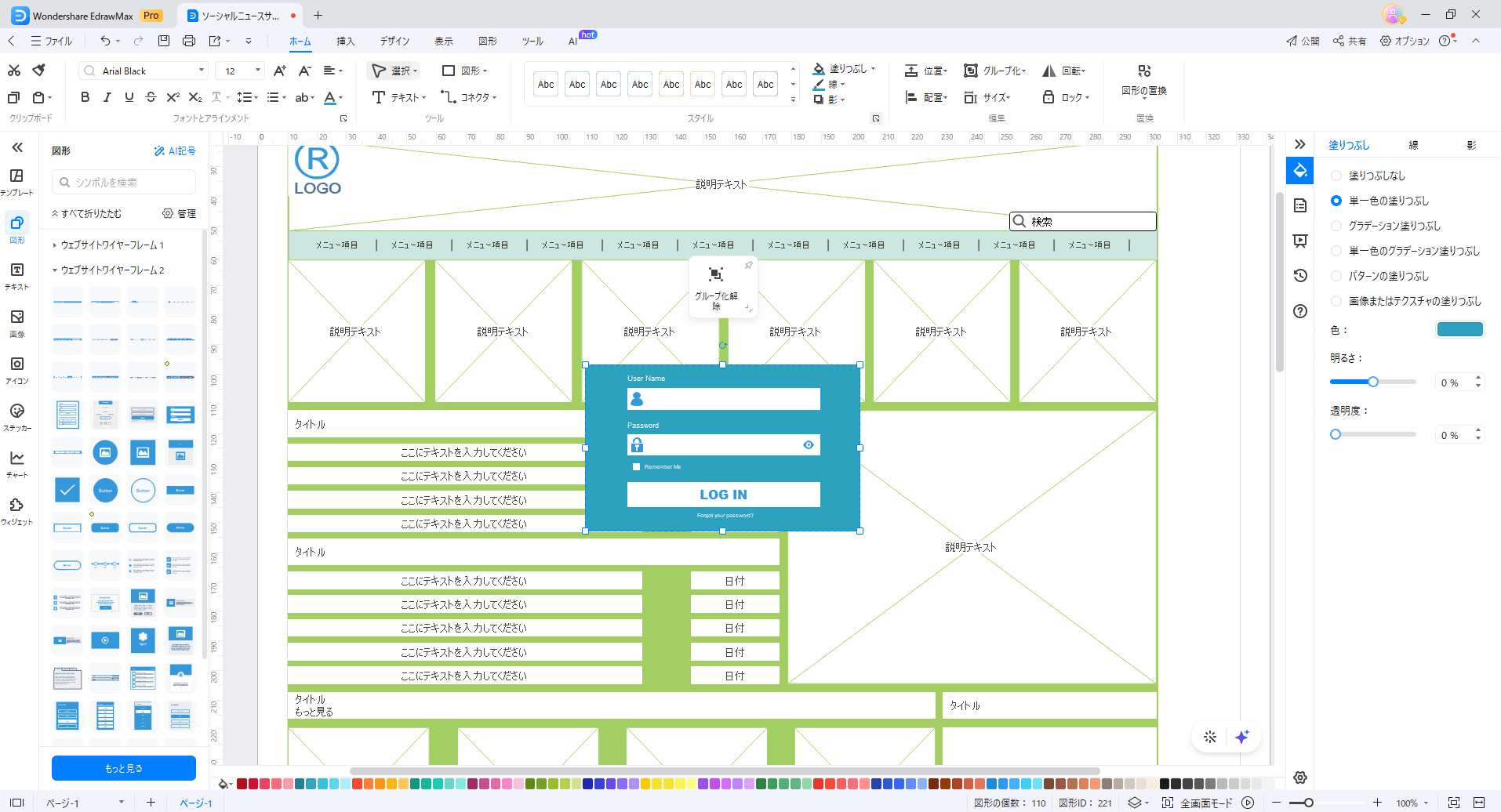Click the symbol search (シンボルを検索) field
The height and width of the screenshot is (812, 1501).
click(125, 182)
